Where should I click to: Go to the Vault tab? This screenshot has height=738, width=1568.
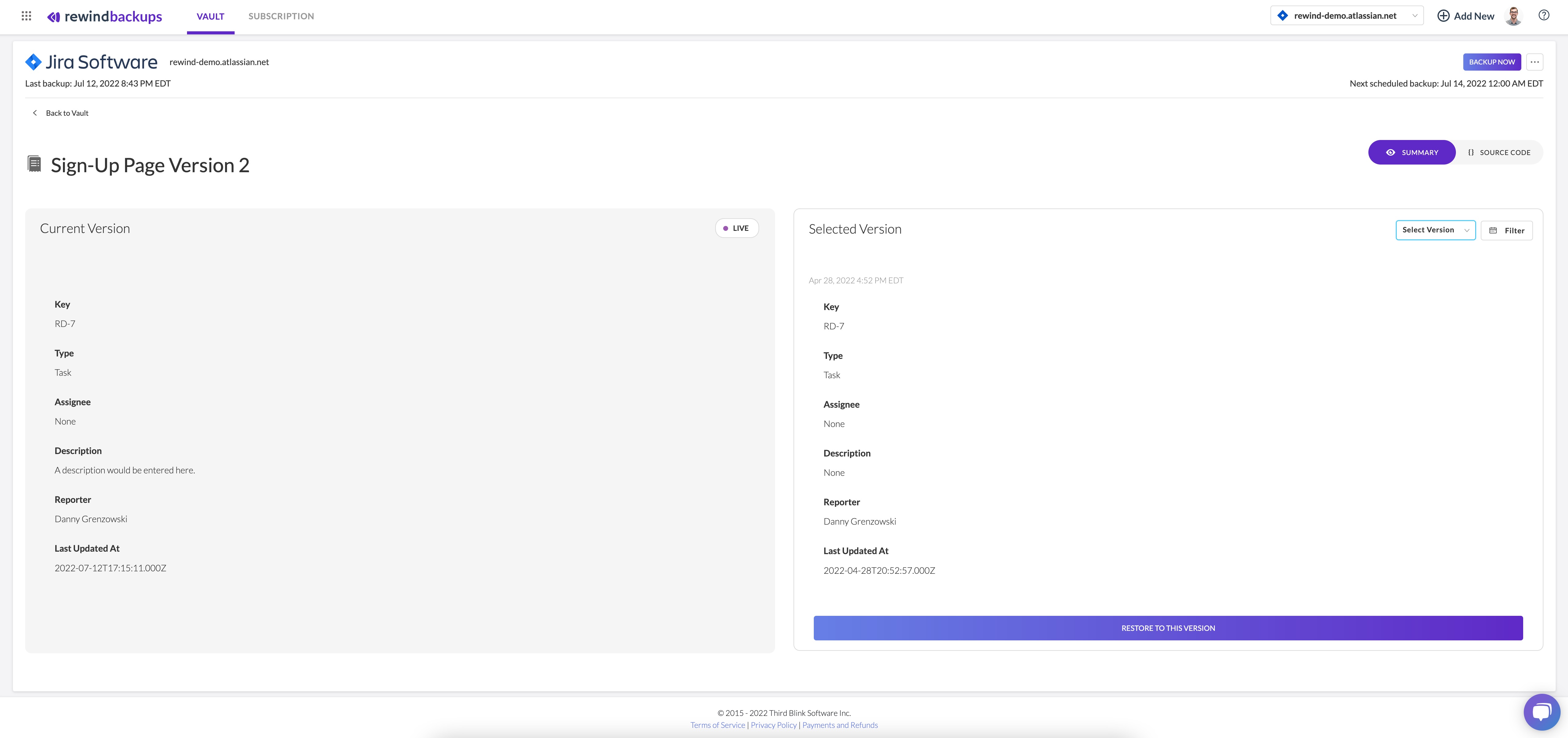click(x=210, y=17)
